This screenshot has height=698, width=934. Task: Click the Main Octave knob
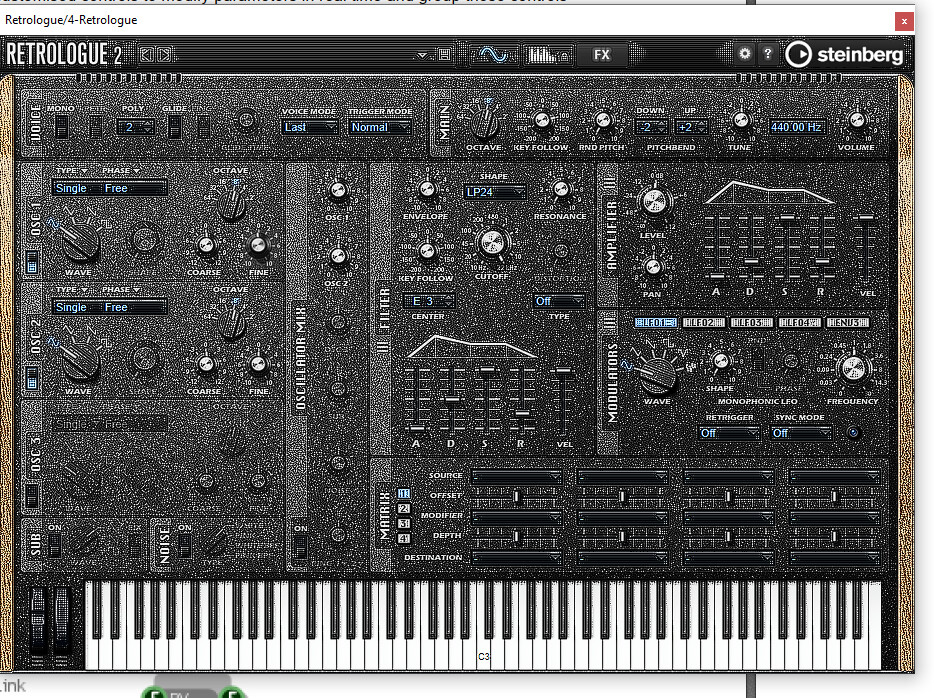pos(484,122)
